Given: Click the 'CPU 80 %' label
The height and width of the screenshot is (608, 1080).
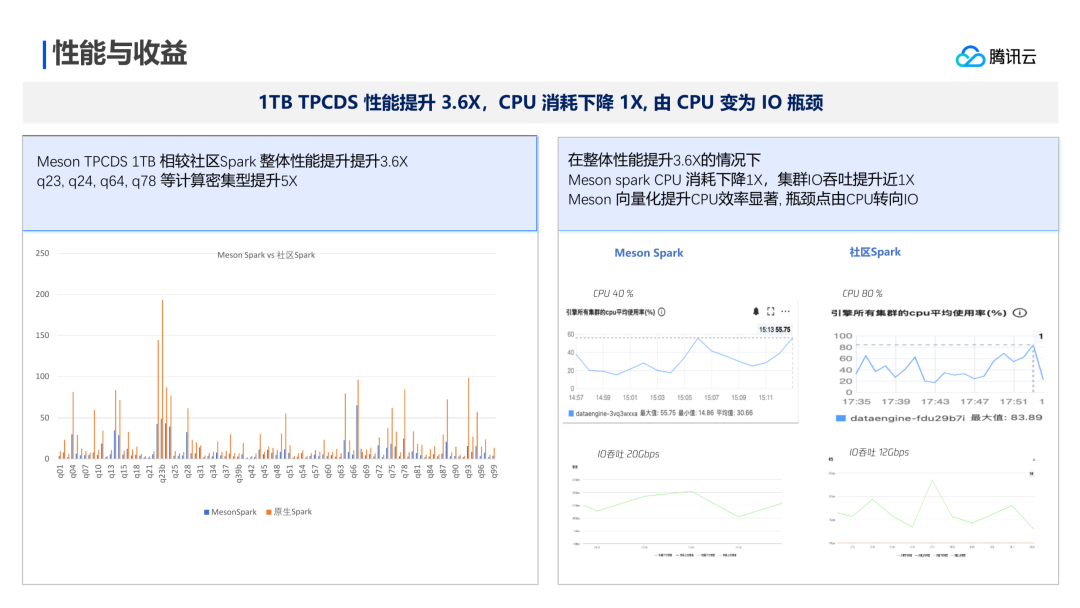Looking at the screenshot, I should click(862, 293).
